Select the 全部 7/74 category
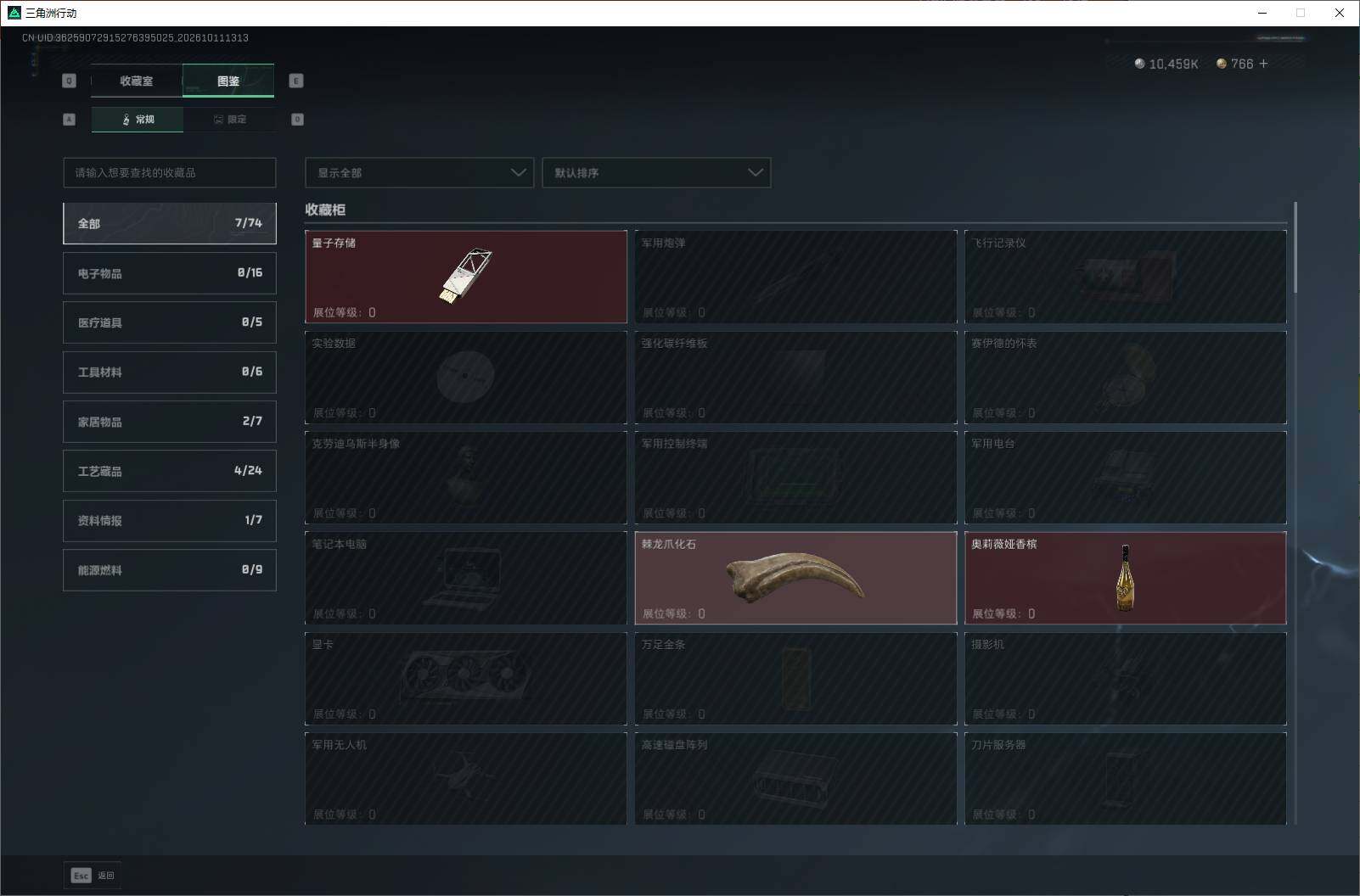Image resolution: width=1360 pixels, height=896 pixels. (170, 223)
